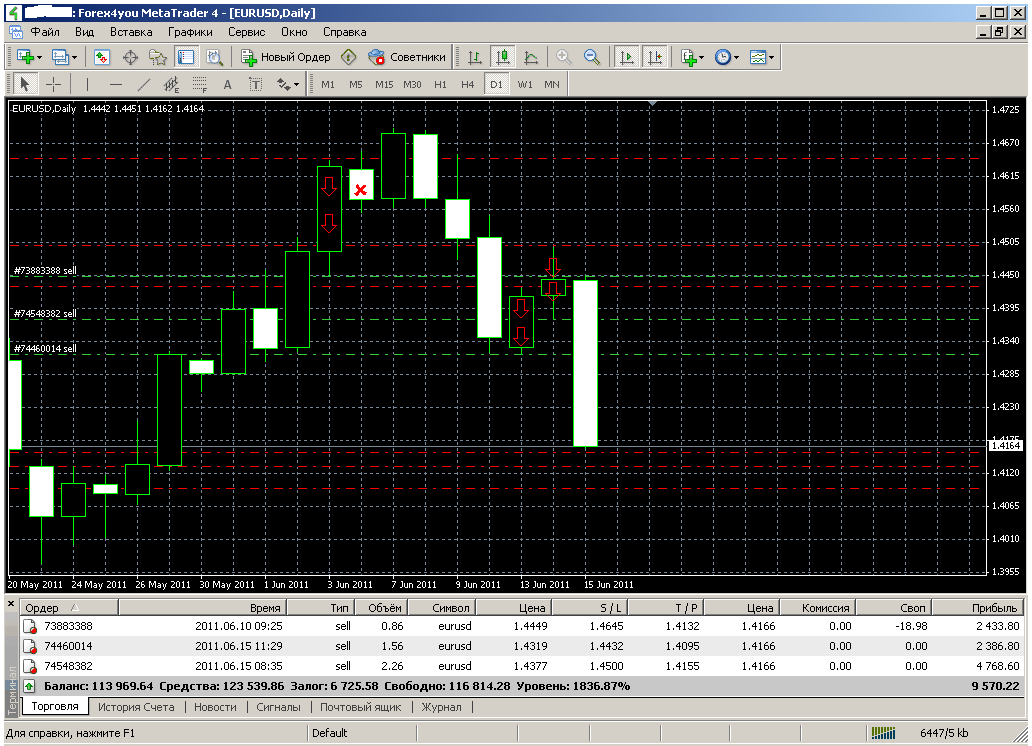
Task: Select the H4 timeframe
Action: [x=467, y=84]
